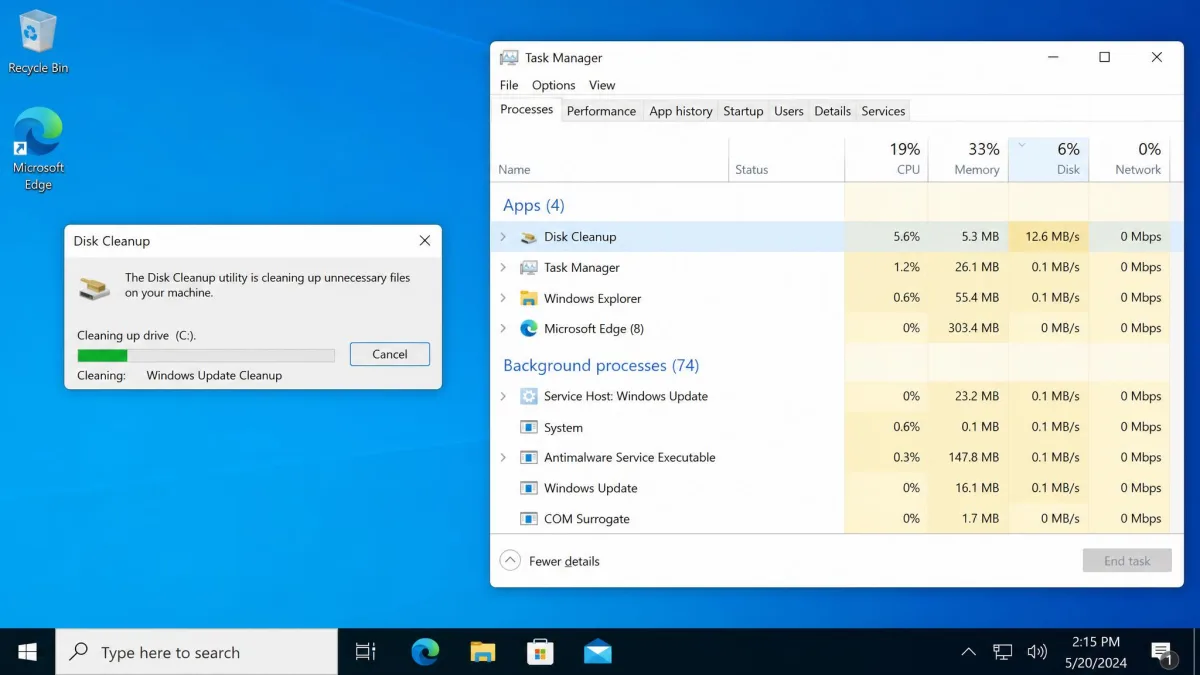1200x675 pixels.
Task: Expand the Disk Cleanup process row
Action: pyautogui.click(x=503, y=237)
